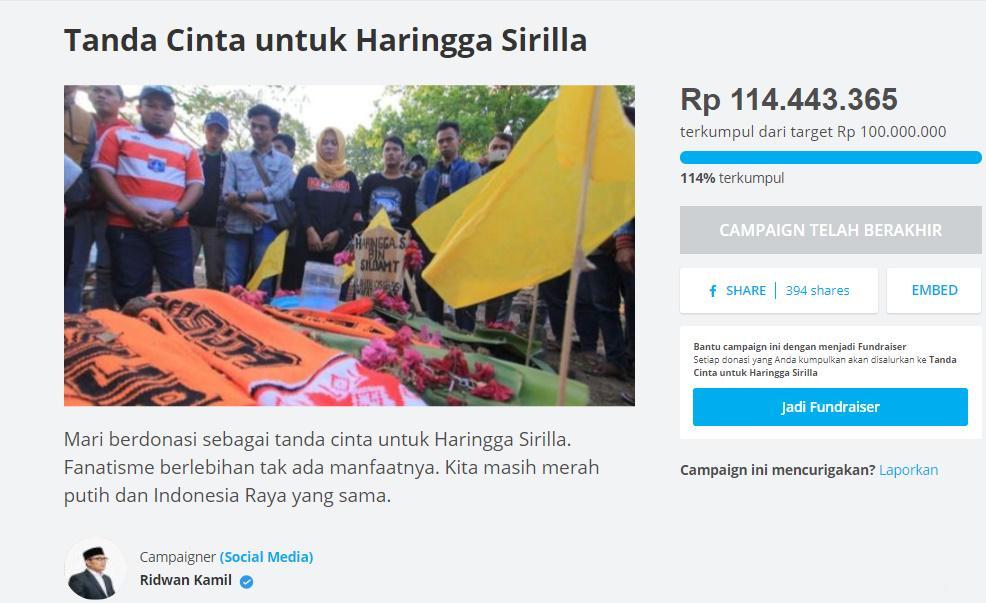The width and height of the screenshot is (986, 603).
Task: Click the title Tanda Cinta untuk Haringga Sirilla
Action: tap(325, 40)
